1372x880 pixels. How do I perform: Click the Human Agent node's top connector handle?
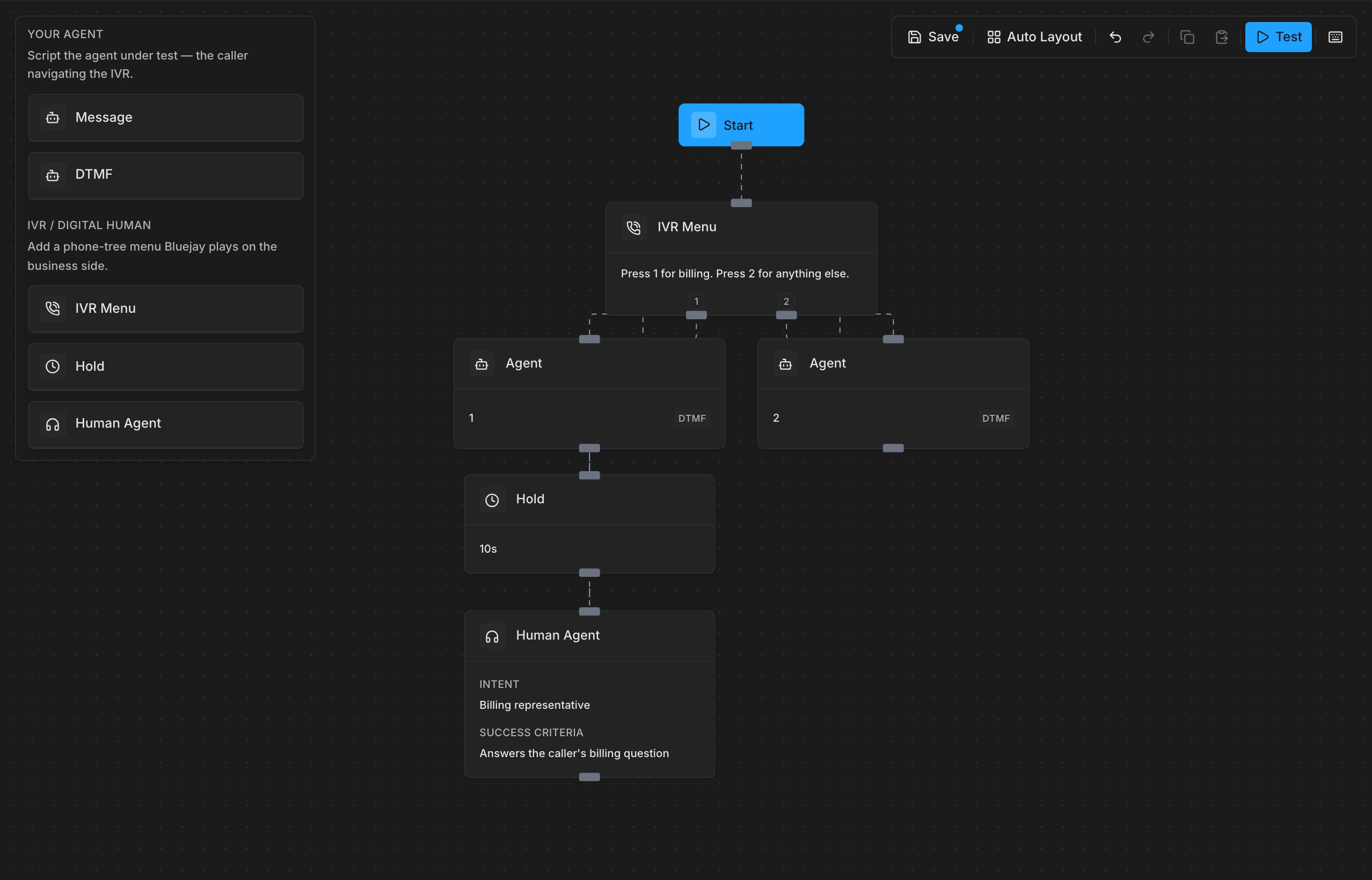coord(589,611)
